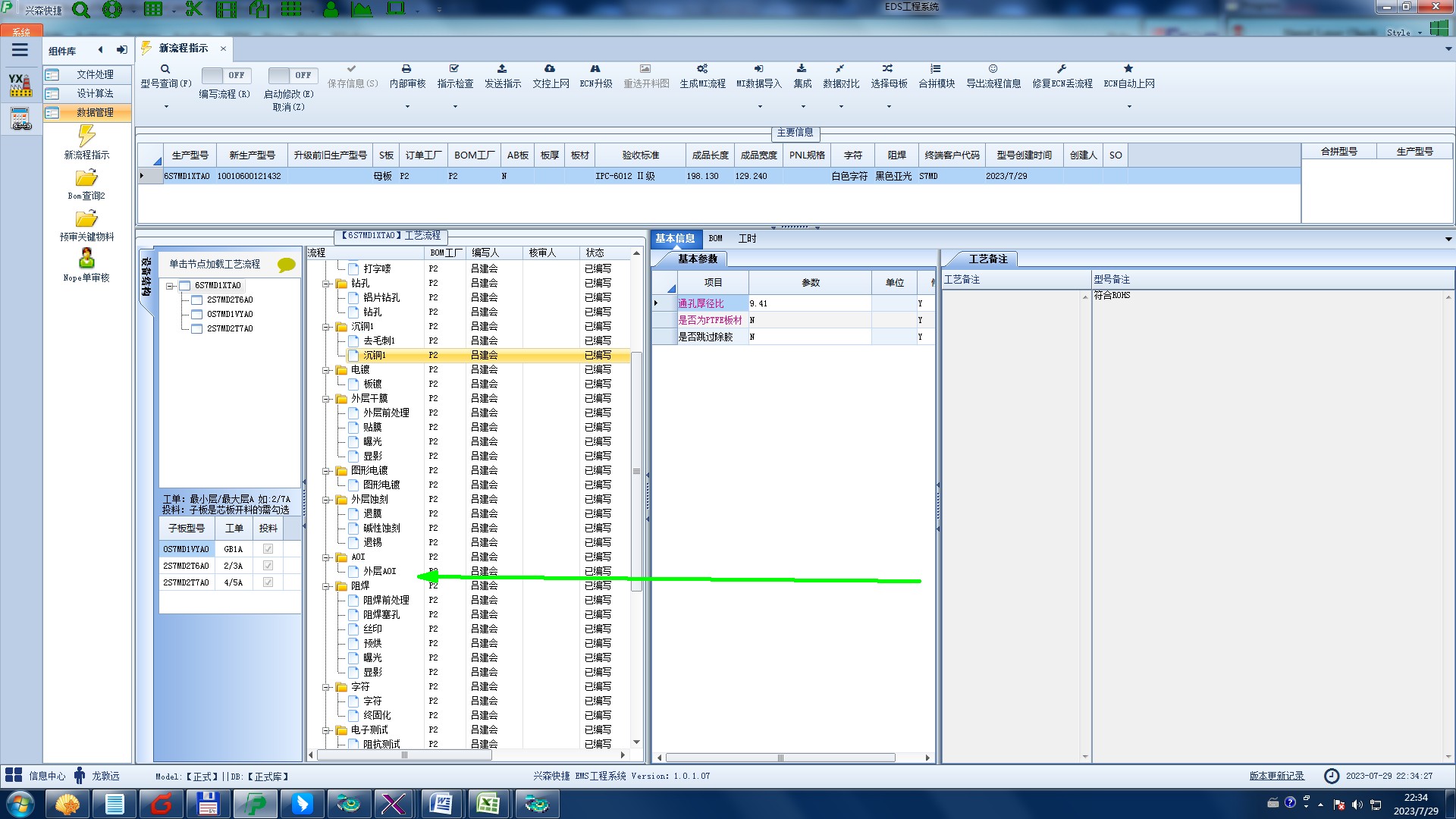The image size is (1456, 819).
Task: Select 数据管理 in the component library
Action: pos(95,112)
